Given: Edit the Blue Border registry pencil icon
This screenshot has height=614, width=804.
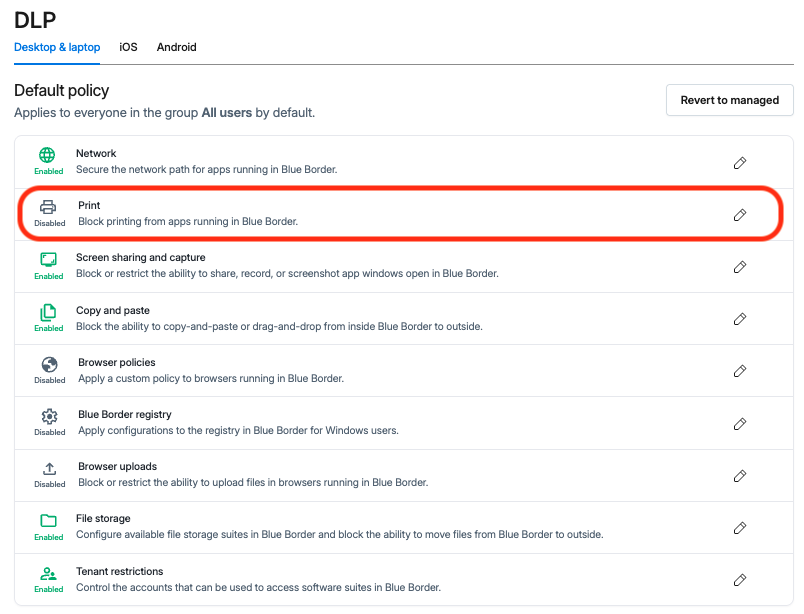Looking at the screenshot, I should pyautogui.click(x=739, y=424).
